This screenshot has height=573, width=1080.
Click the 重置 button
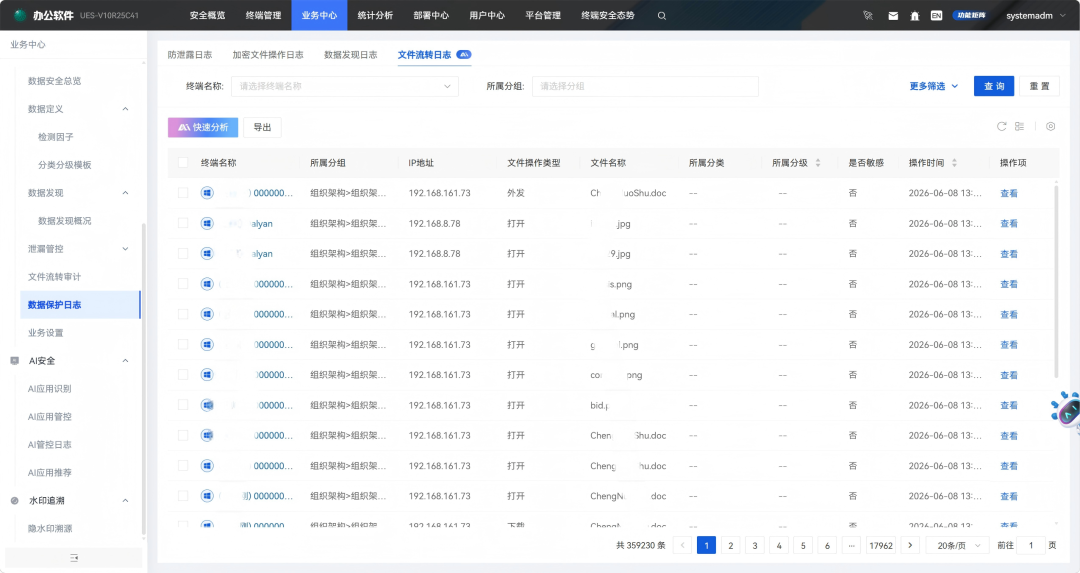point(1039,86)
